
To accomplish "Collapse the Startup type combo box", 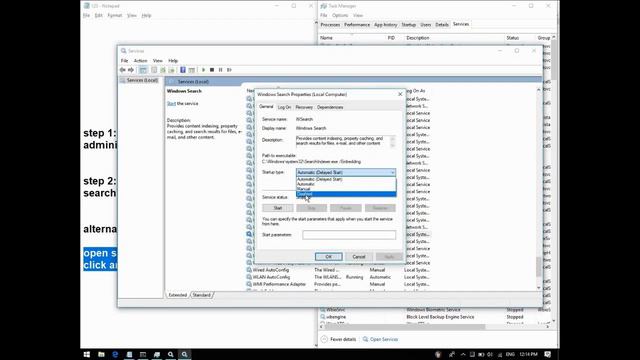I will coord(392,173).
